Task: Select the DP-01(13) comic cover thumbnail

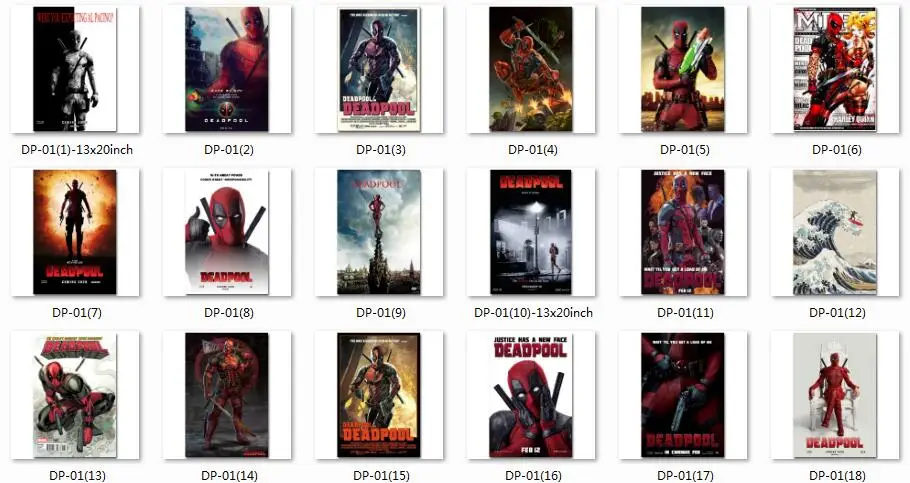Action: click(75, 395)
